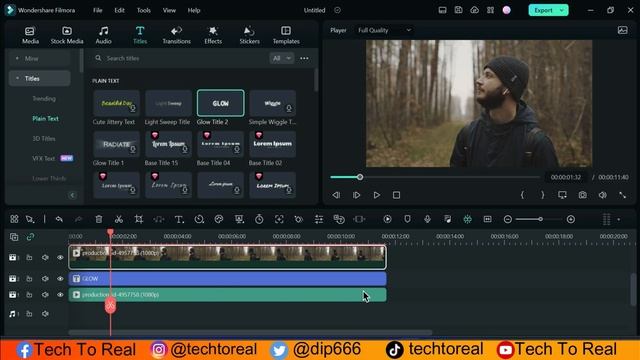The image size is (640, 360).
Task: Open the Help menu
Action: tap(194, 10)
